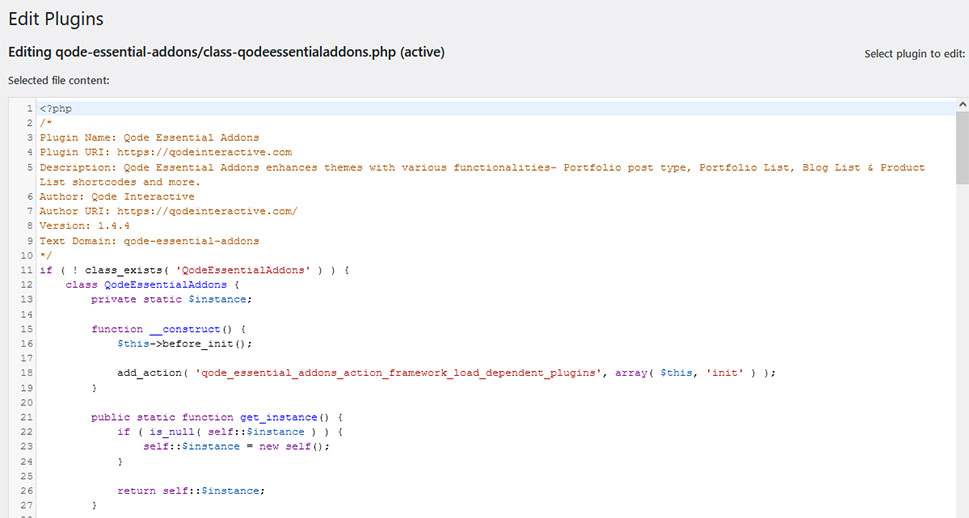
Task: Click 'Editing qode-essential-addons/class-qodeessentialaddons.php (active)' heading
Action: 226,52
